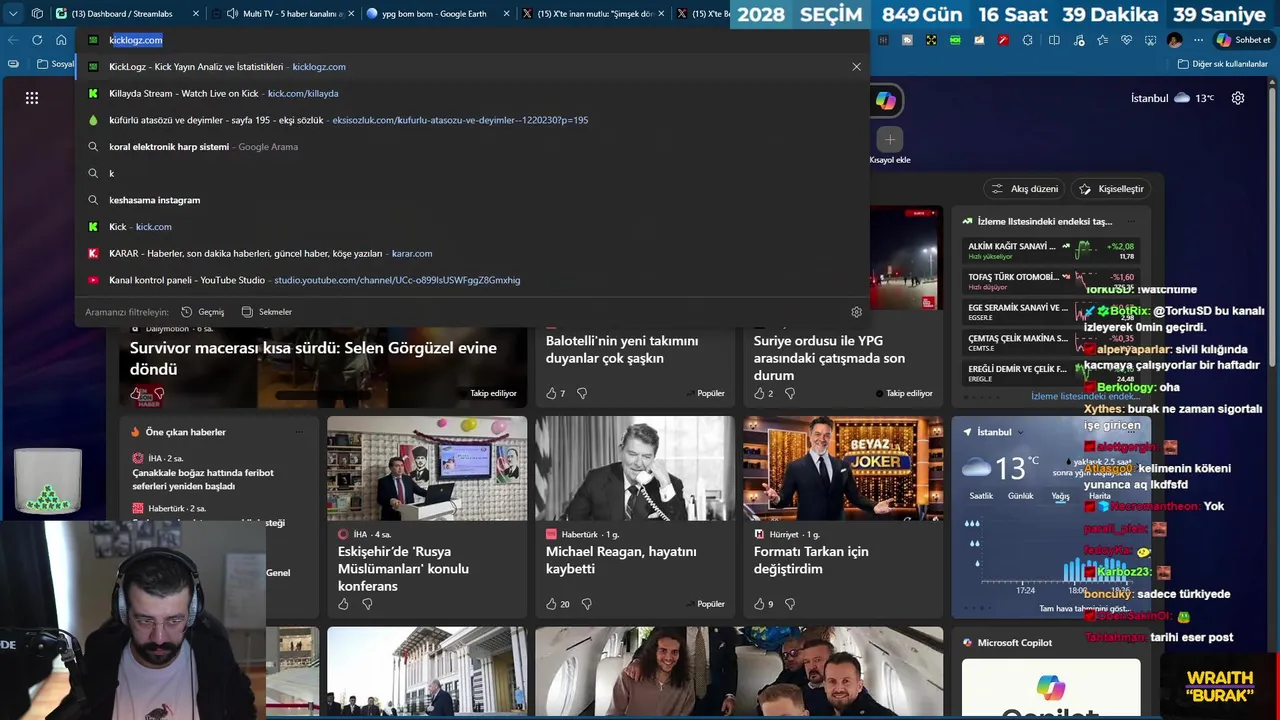Filter suggestions by Sekmeler
The image size is (1280, 720).
click(x=267, y=312)
